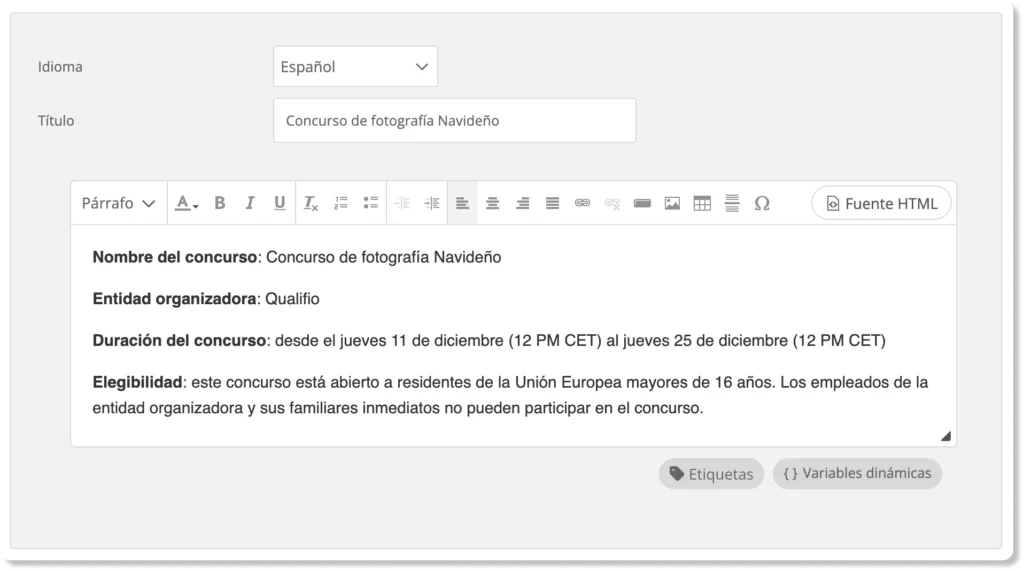Viewport: 1024px width, 571px height.
Task: Justify the text
Action: coord(552,203)
